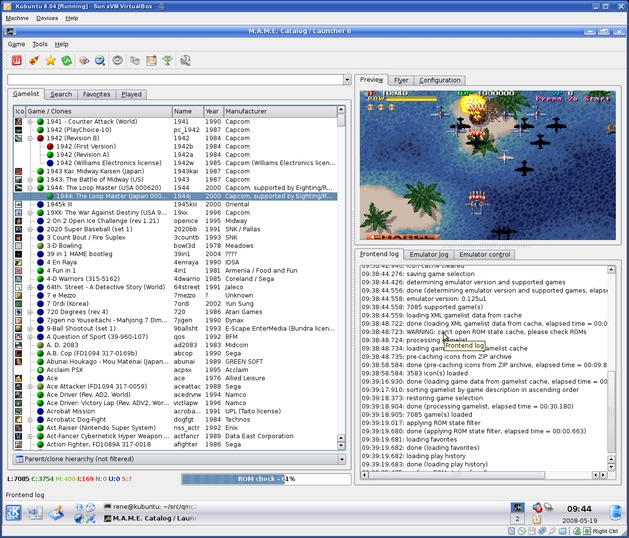Open the search combo box dropdown arrow

(x=347, y=79)
